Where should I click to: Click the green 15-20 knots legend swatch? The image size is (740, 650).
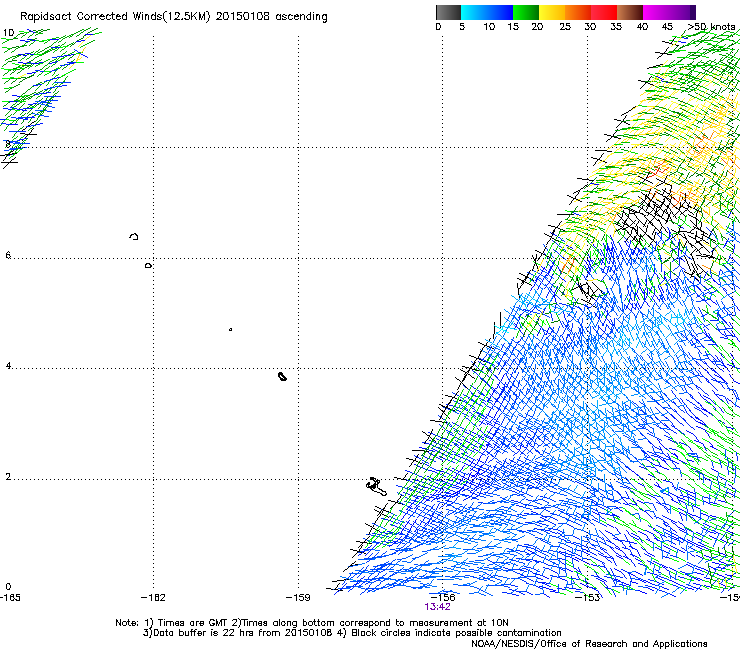[x=526, y=12]
